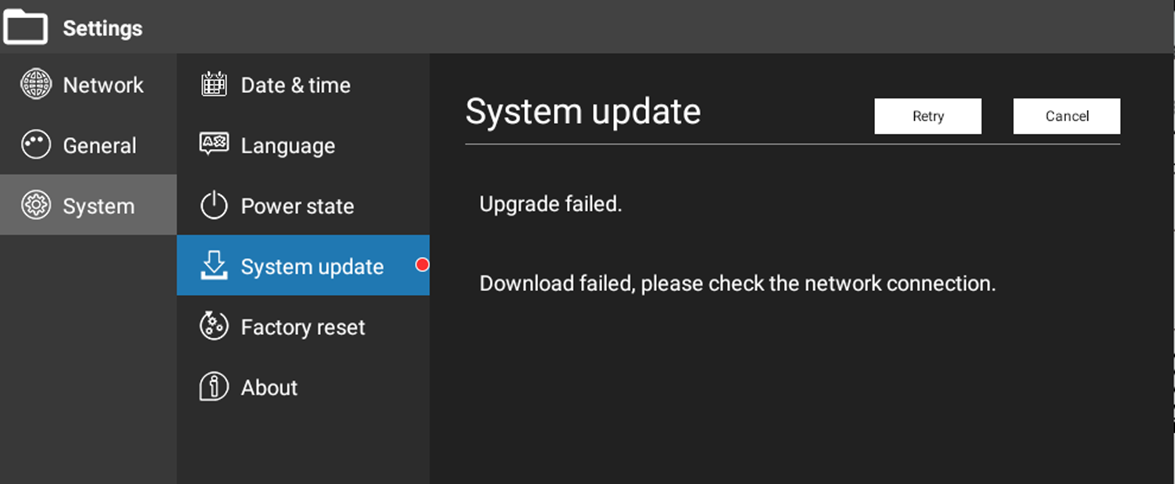Open the Network settings category
The height and width of the screenshot is (484, 1175).
(x=103, y=85)
